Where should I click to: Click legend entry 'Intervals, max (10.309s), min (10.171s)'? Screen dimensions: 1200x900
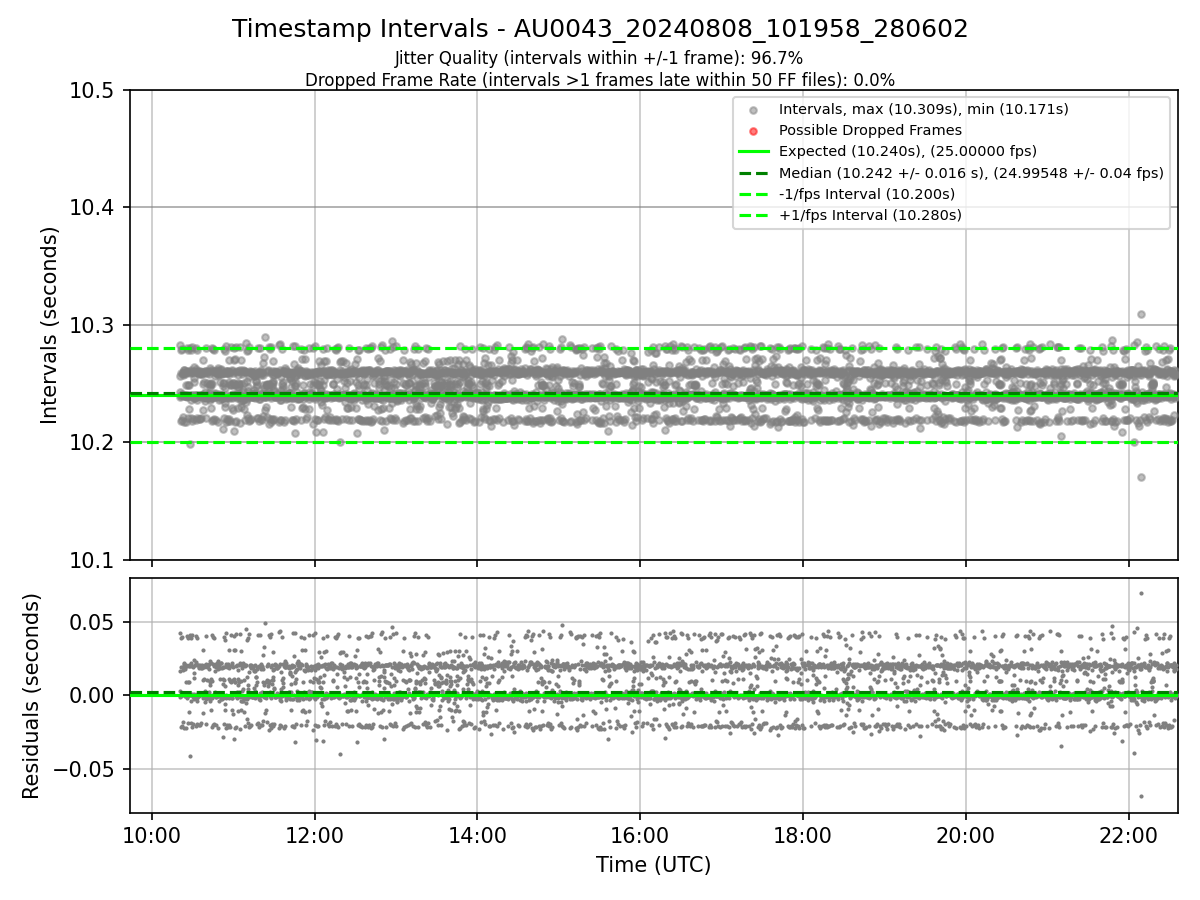pos(924,109)
